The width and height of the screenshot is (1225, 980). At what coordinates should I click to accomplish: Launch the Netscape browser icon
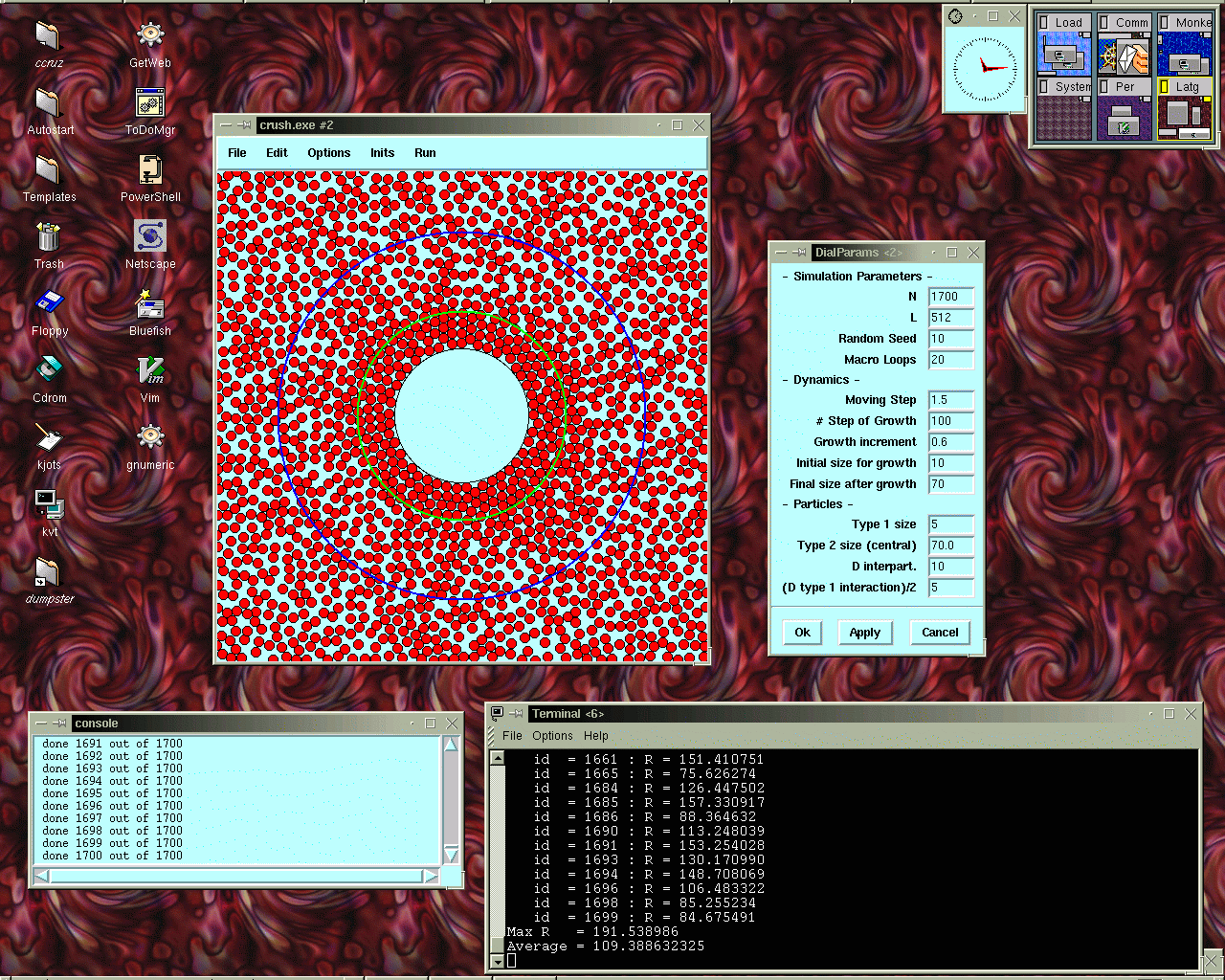point(150,236)
